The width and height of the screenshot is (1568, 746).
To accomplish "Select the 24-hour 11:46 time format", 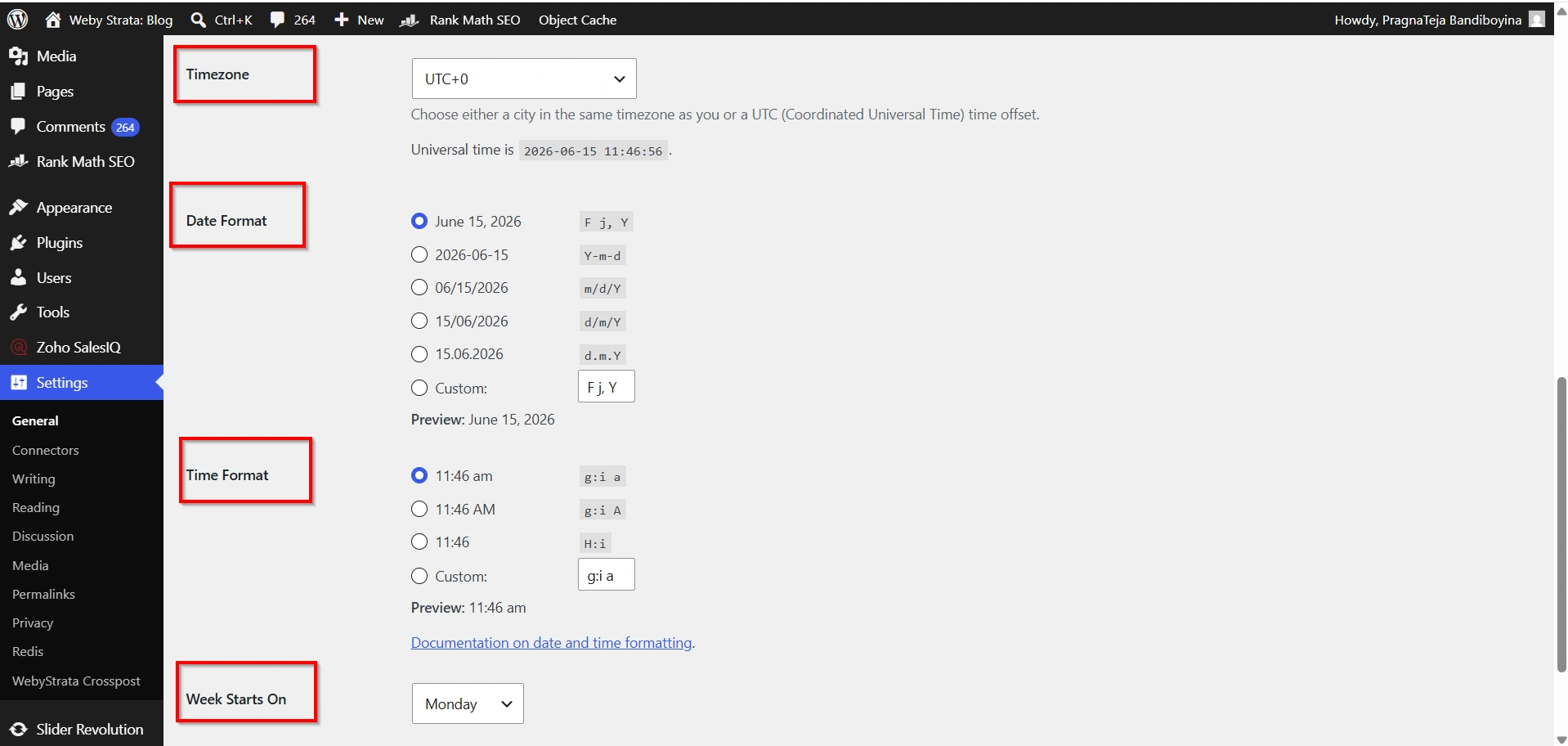I will coord(419,542).
